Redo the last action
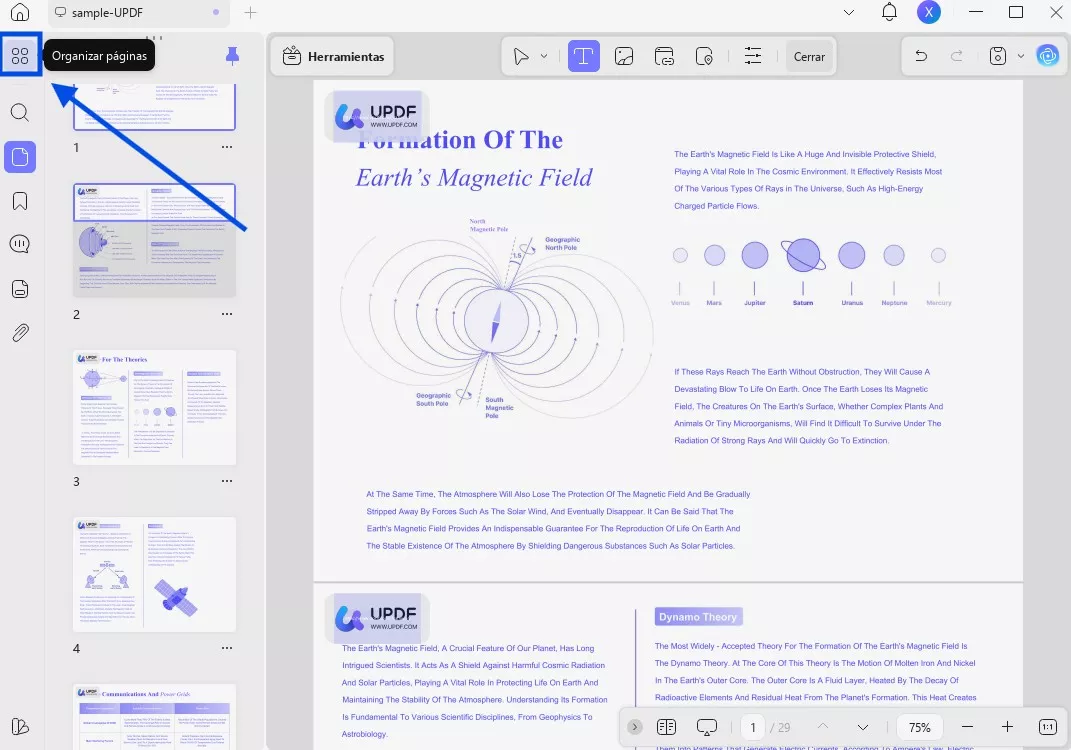The image size is (1071, 750). (957, 56)
